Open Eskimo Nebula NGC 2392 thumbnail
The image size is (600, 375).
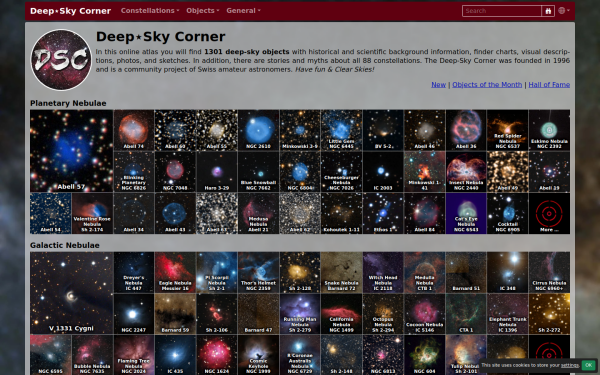pyautogui.click(x=549, y=130)
